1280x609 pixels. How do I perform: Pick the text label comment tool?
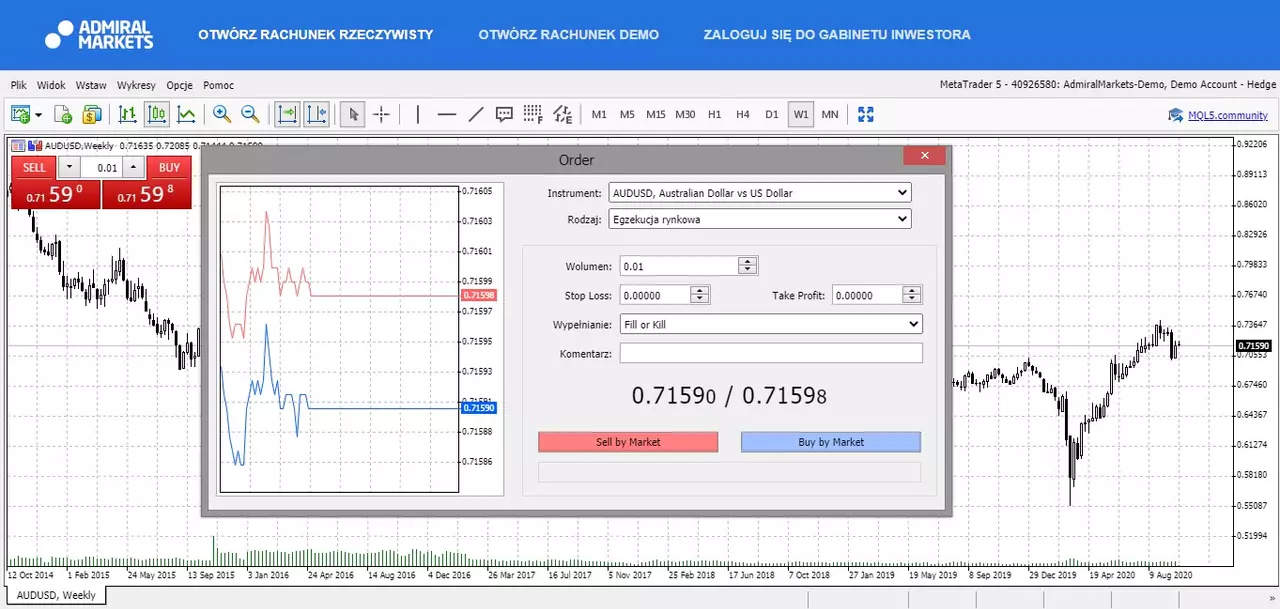point(504,114)
